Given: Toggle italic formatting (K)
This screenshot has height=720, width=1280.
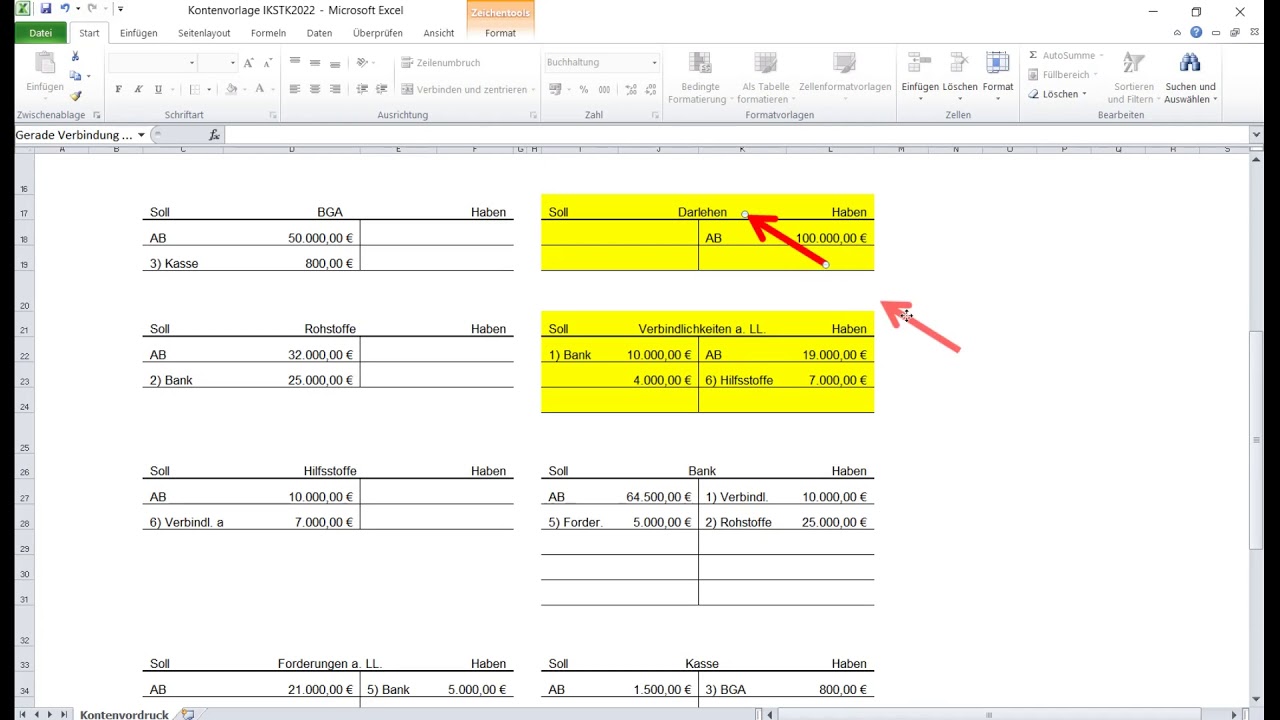Looking at the screenshot, I should pyautogui.click(x=138, y=89).
